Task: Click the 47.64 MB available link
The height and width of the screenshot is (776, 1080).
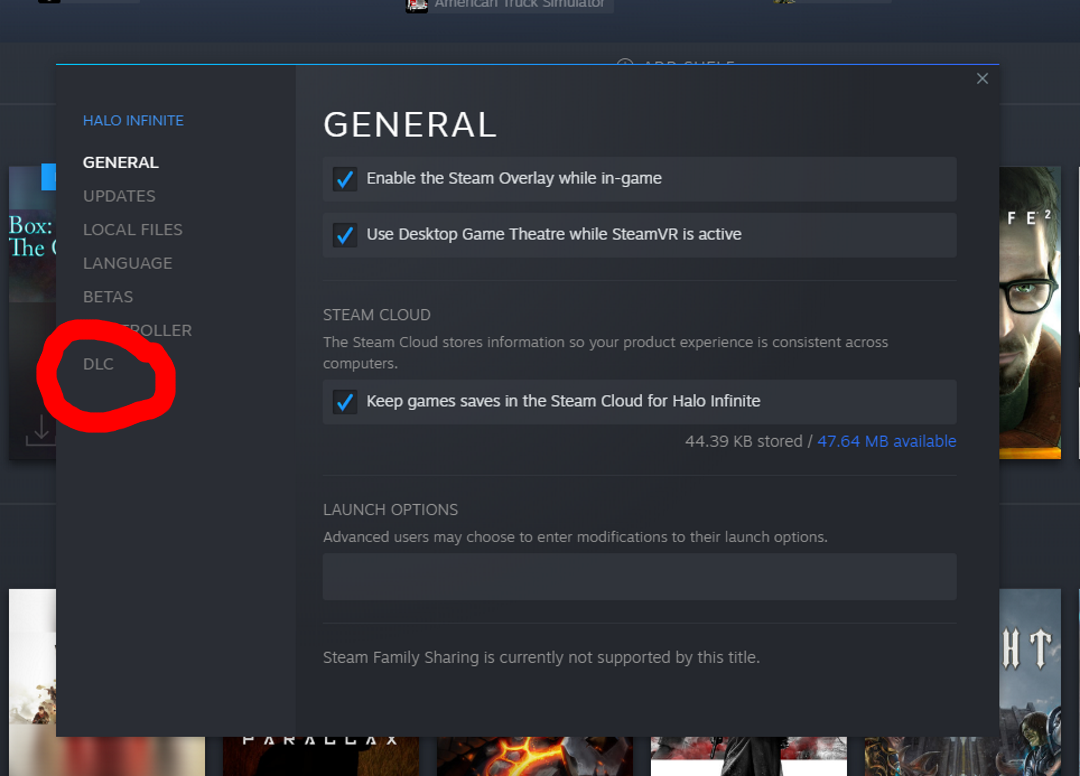Action: click(886, 441)
